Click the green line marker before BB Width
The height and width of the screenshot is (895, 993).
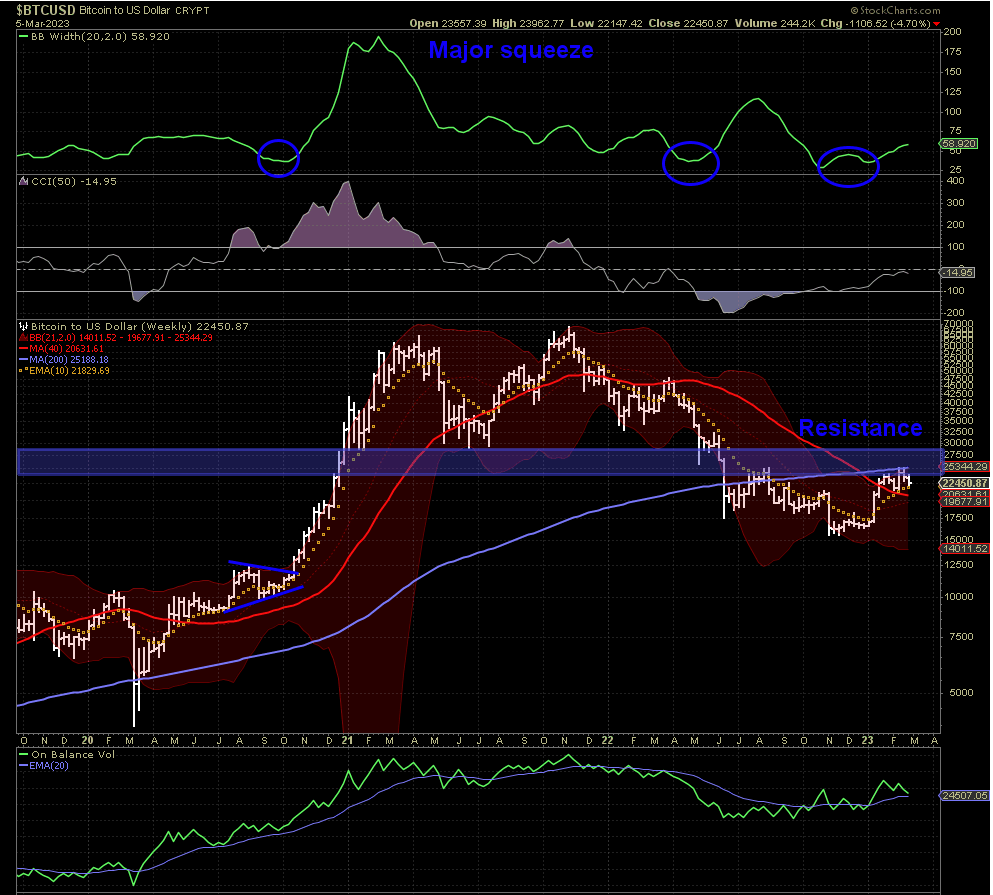tap(24, 37)
